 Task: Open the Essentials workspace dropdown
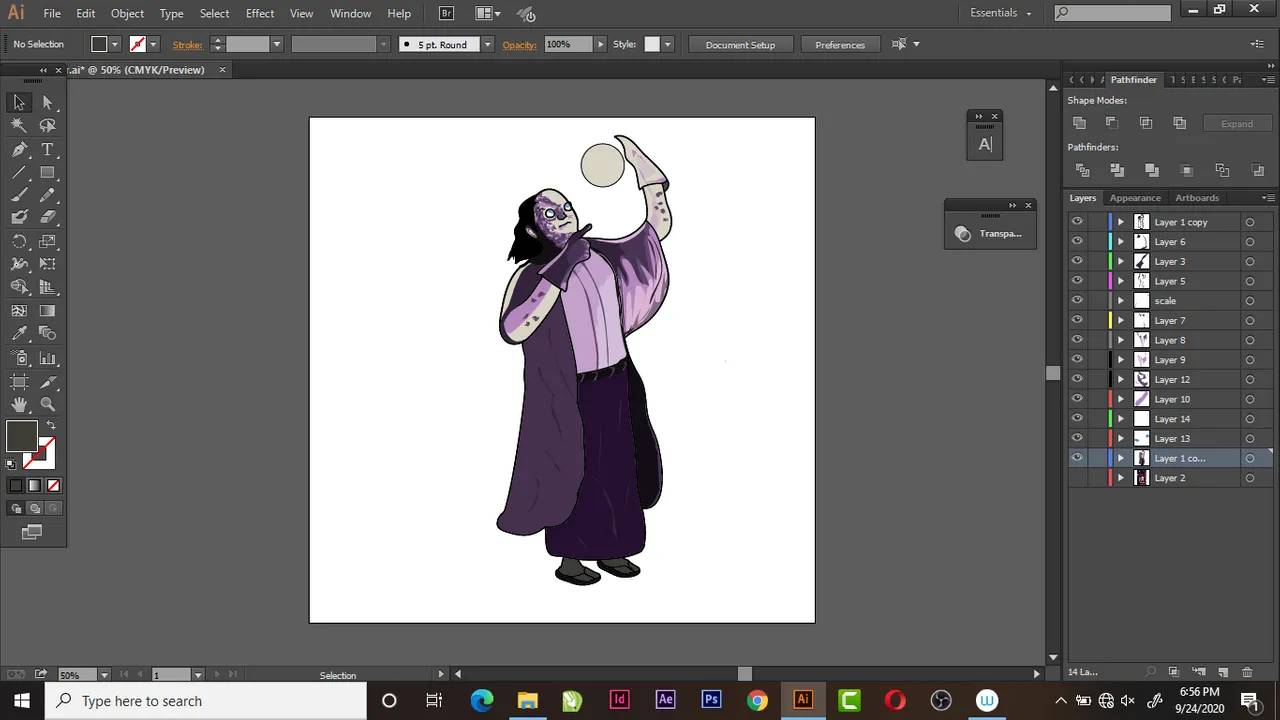click(x=1001, y=13)
